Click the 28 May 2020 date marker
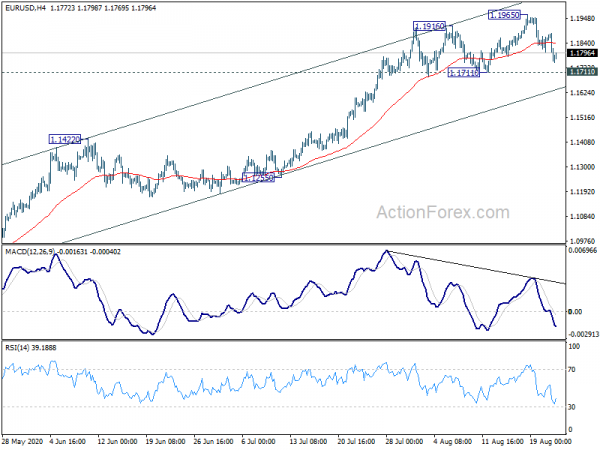The width and height of the screenshot is (600, 450). [x=23, y=441]
